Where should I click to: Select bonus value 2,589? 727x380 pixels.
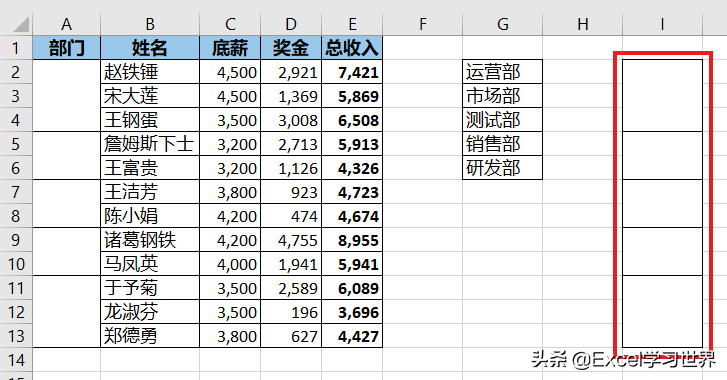[291, 288]
